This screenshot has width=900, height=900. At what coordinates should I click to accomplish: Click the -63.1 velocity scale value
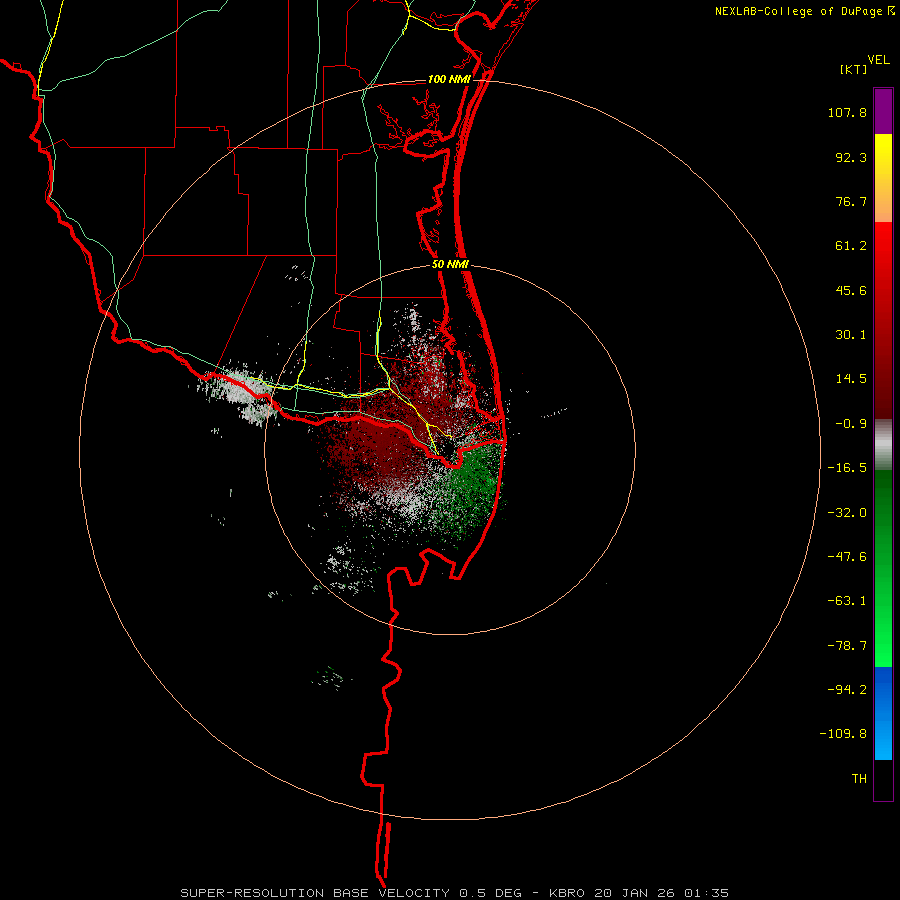click(x=847, y=601)
